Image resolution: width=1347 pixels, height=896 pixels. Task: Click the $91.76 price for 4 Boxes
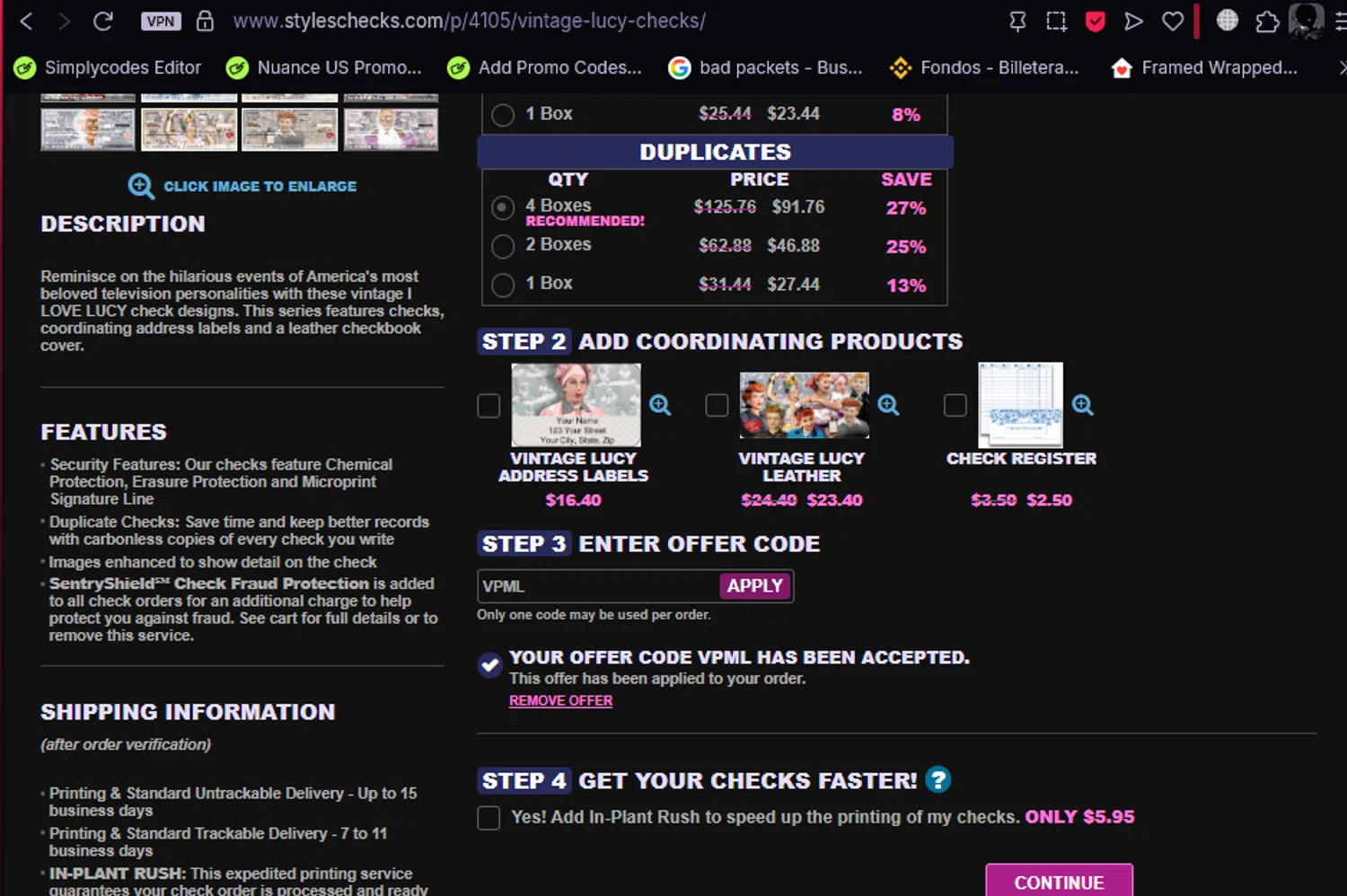798,207
